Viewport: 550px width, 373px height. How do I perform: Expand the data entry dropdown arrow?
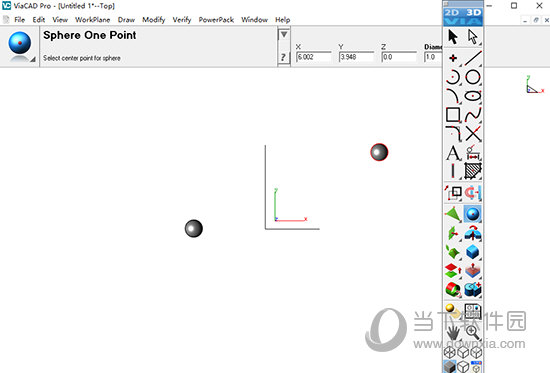tap(284, 34)
